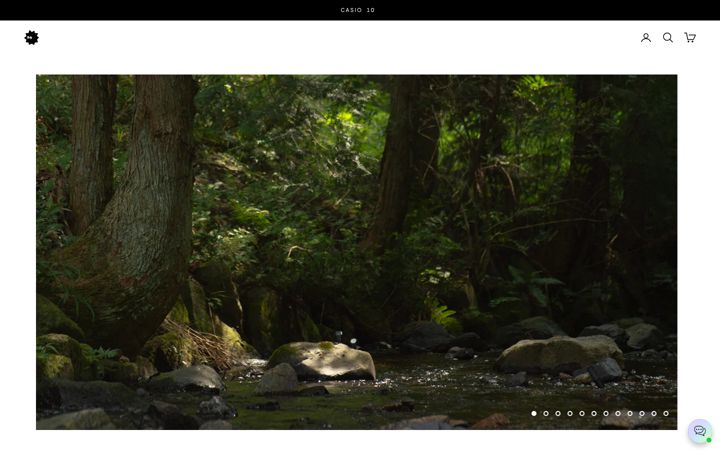This screenshot has width=720, height=450.
Task: Open the shopping cart icon
Action: [x=690, y=38]
